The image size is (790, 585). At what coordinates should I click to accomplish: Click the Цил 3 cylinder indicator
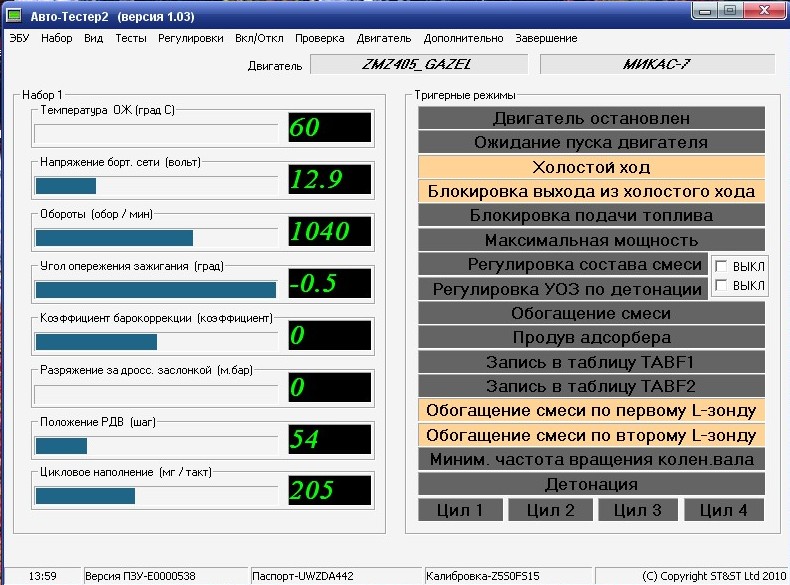pyautogui.click(x=638, y=510)
